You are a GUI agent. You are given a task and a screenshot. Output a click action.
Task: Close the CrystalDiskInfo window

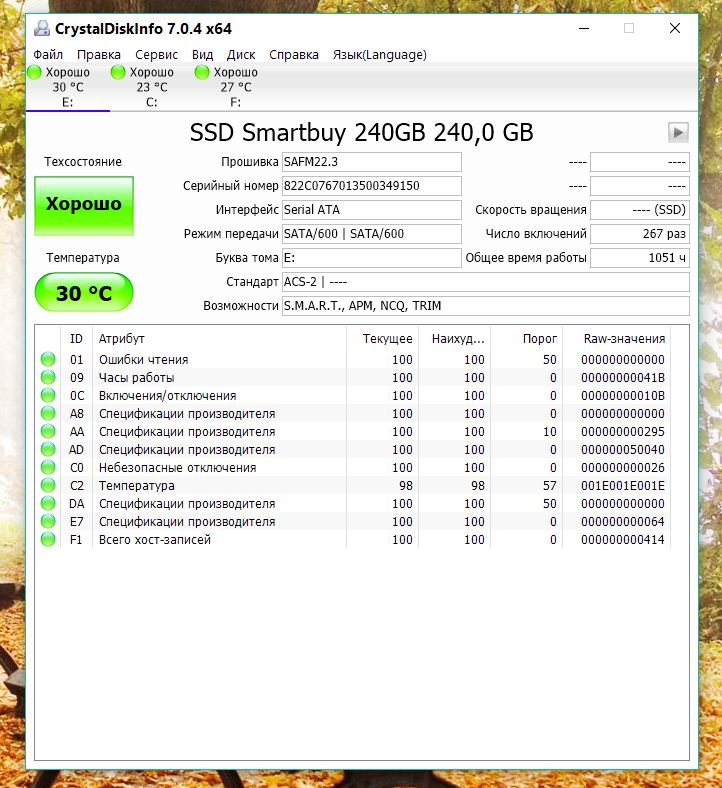pyautogui.click(x=675, y=29)
